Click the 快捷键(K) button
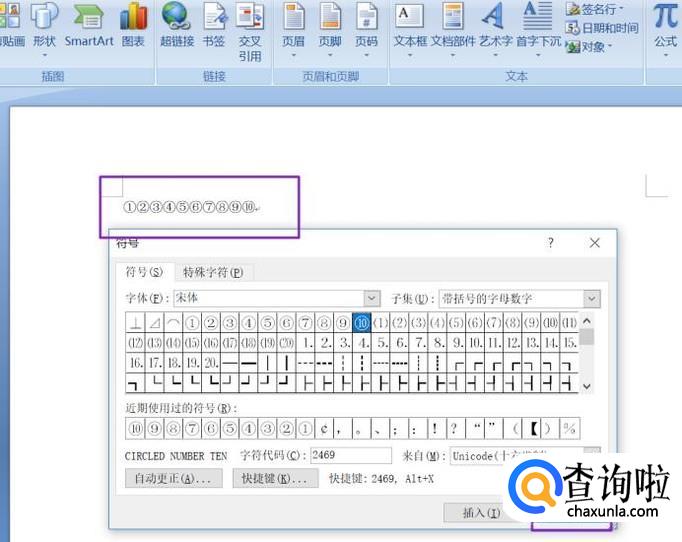The width and height of the screenshot is (682, 542). (275, 478)
